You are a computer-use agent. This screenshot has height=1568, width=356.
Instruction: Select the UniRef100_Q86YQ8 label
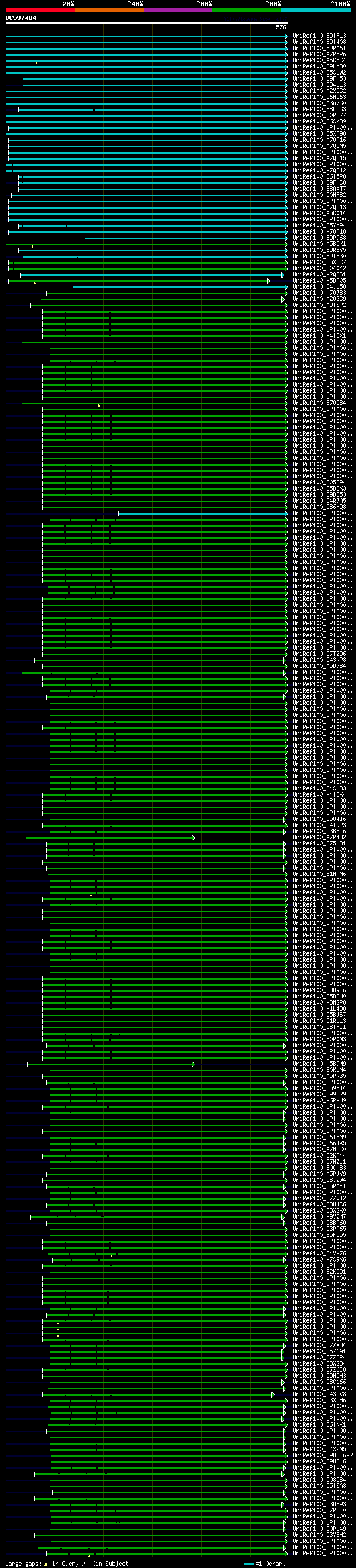319,507
